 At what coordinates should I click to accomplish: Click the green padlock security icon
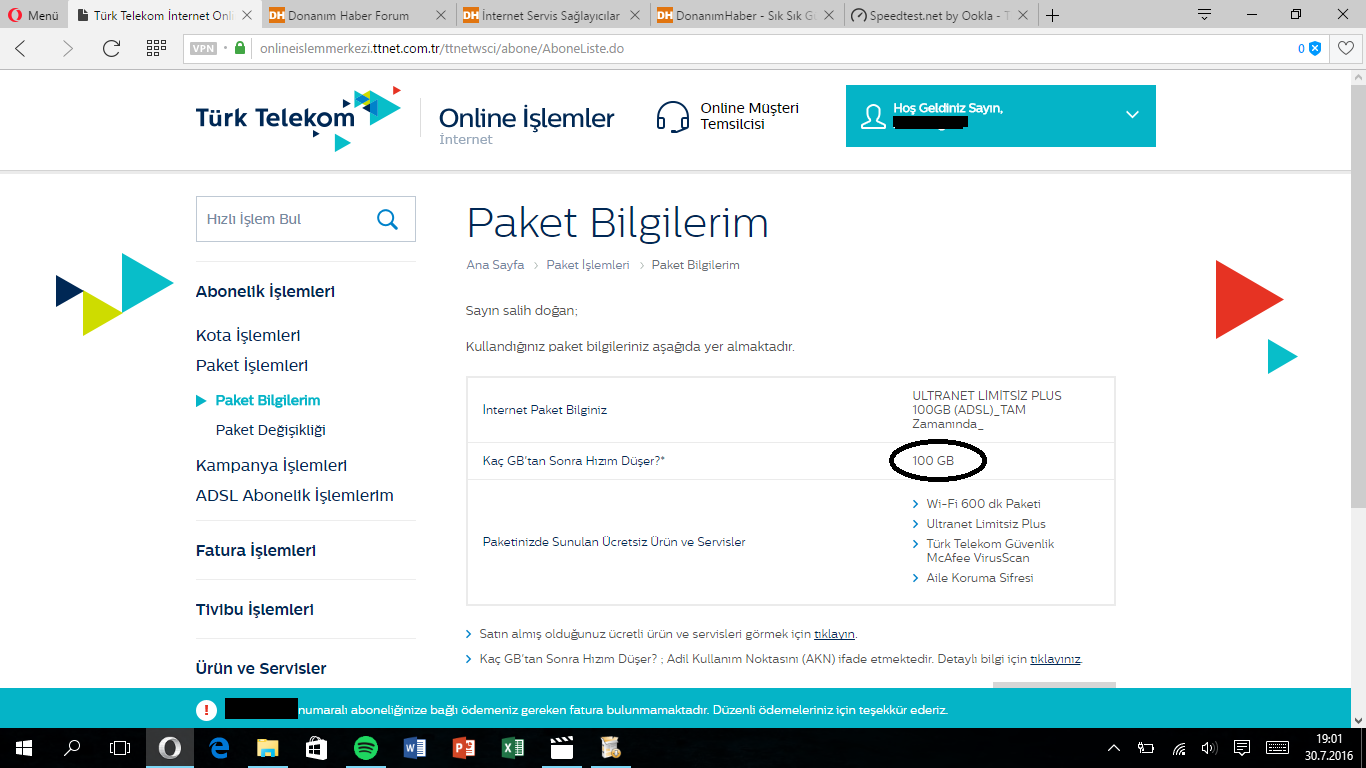(x=240, y=48)
